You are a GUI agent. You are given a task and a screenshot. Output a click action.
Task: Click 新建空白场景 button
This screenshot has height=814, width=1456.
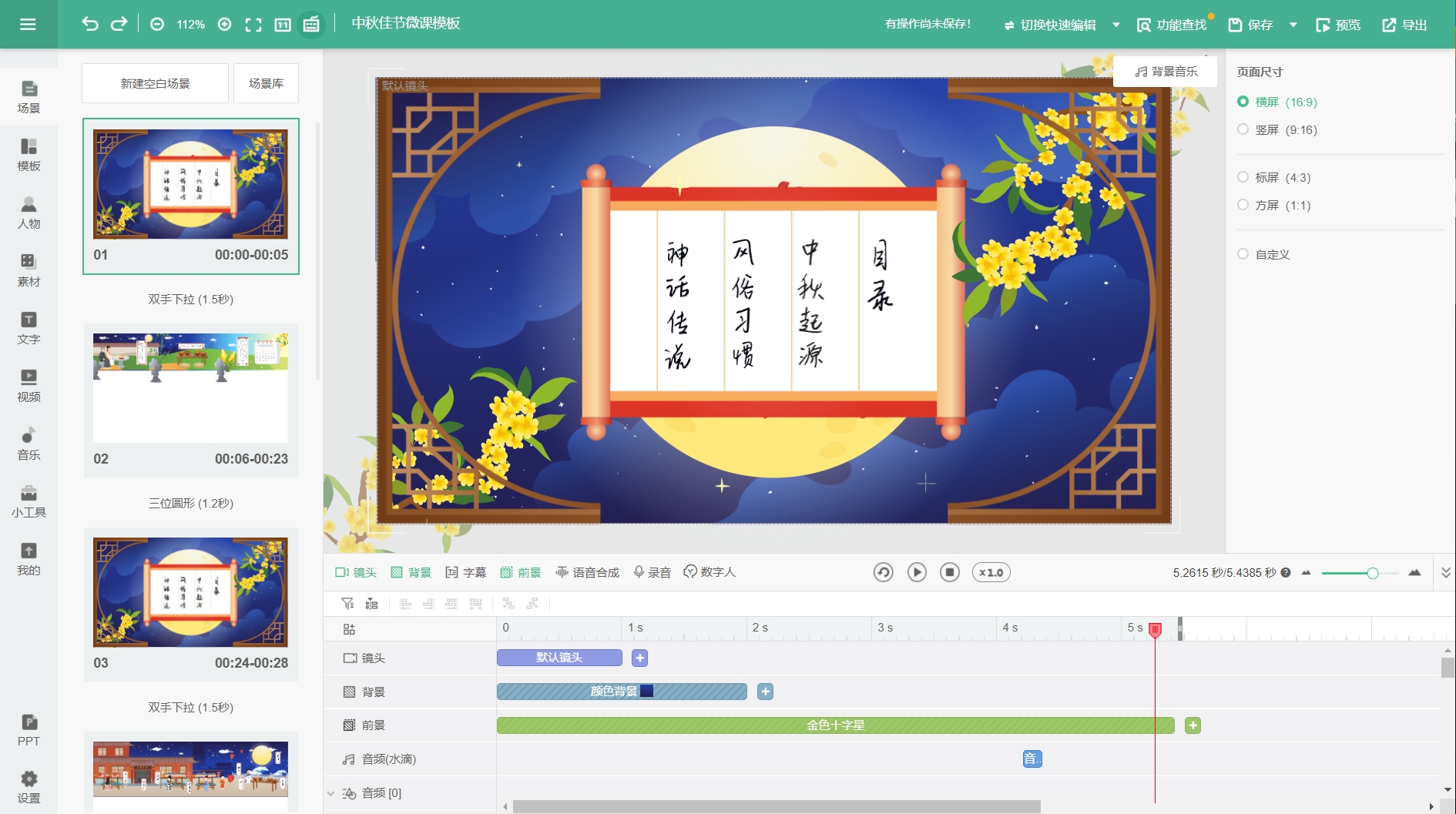click(155, 83)
